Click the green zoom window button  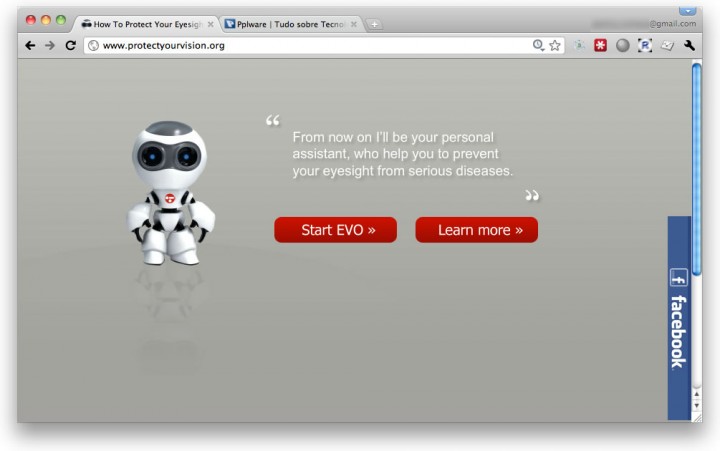pos(61,20)
